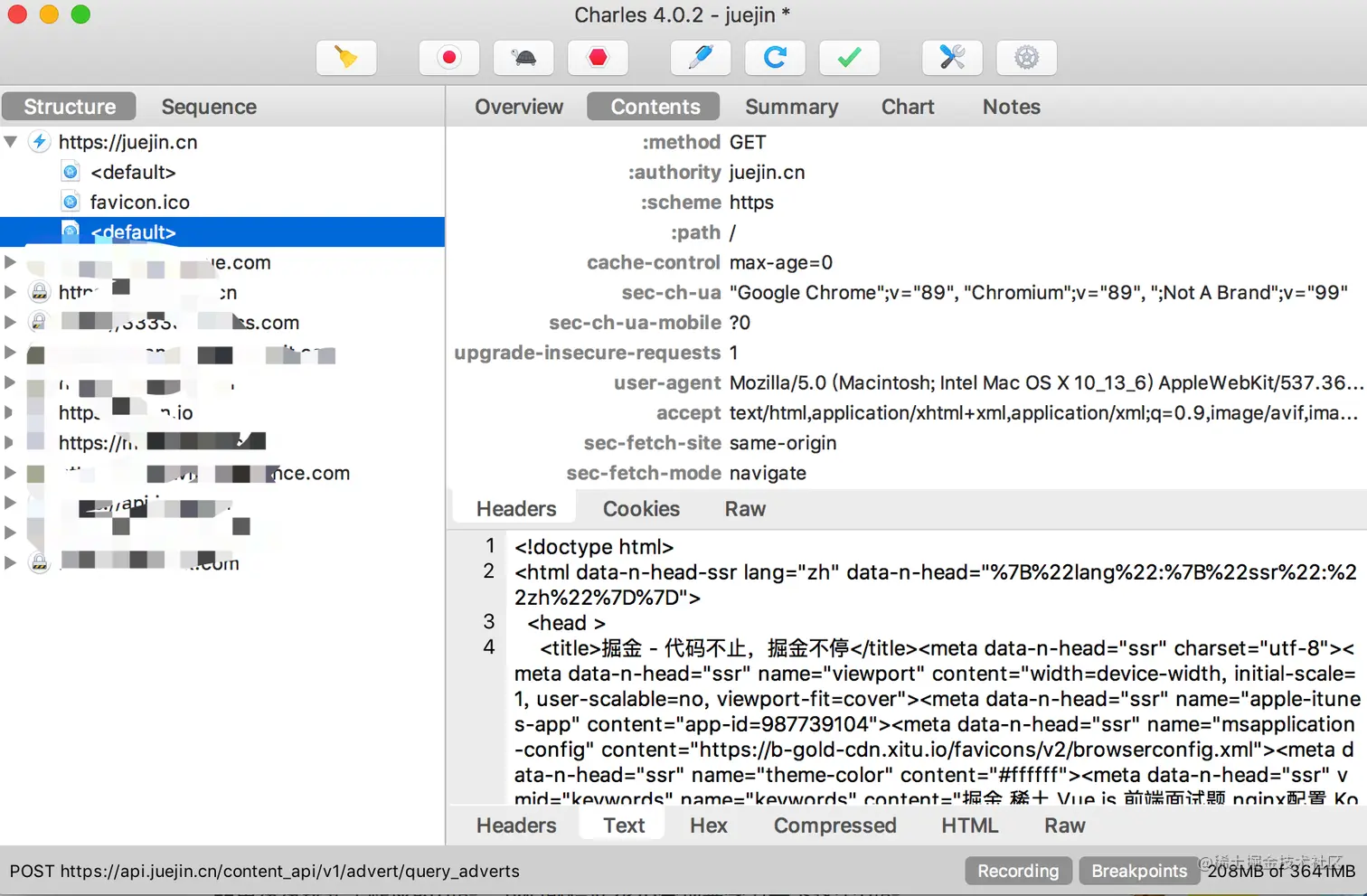Viewport: 1367px width, 896px height.
Task: Select the response Hex tab
Action: (x=708, y=825)
